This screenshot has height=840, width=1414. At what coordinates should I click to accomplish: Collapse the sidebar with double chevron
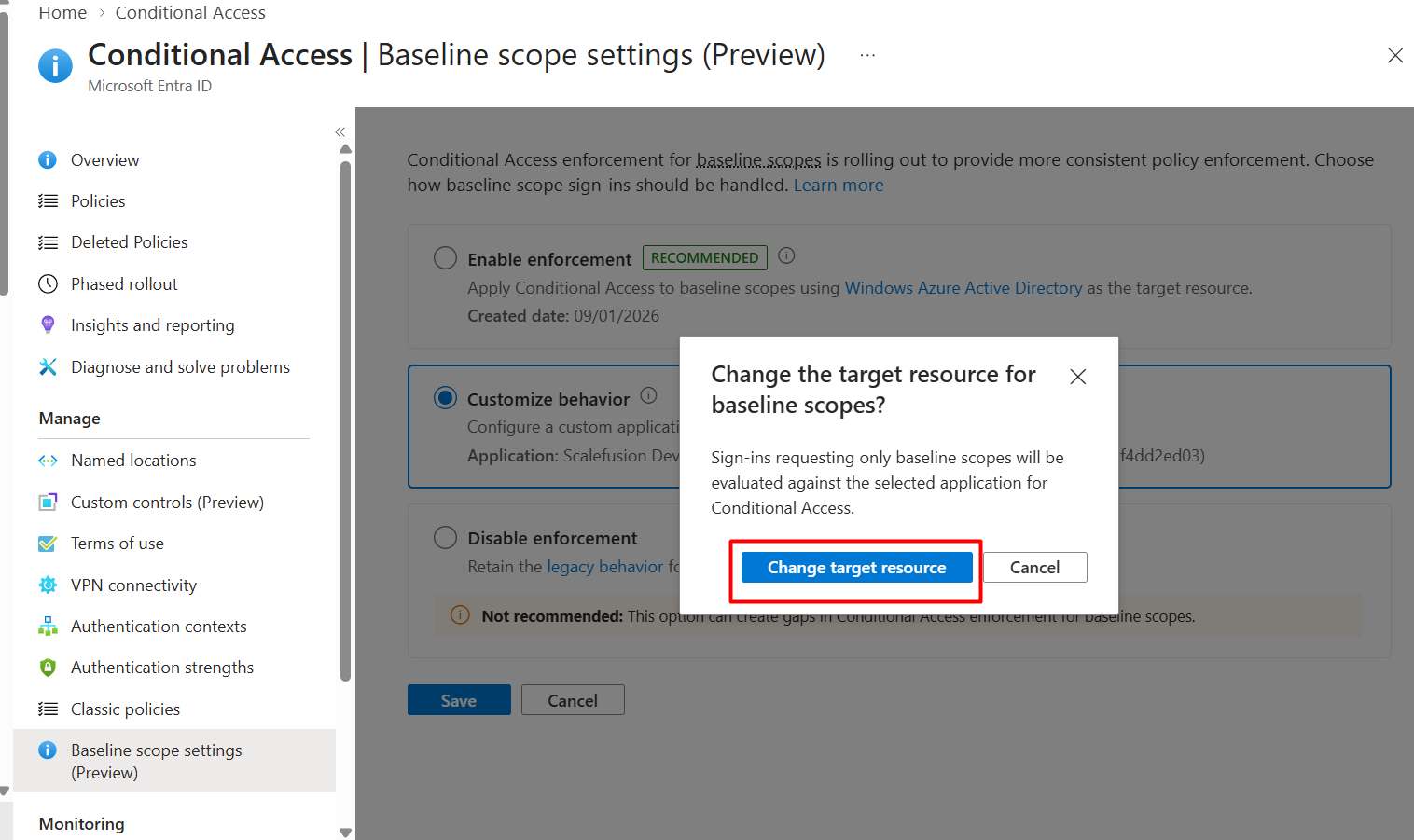coord(340,132)
